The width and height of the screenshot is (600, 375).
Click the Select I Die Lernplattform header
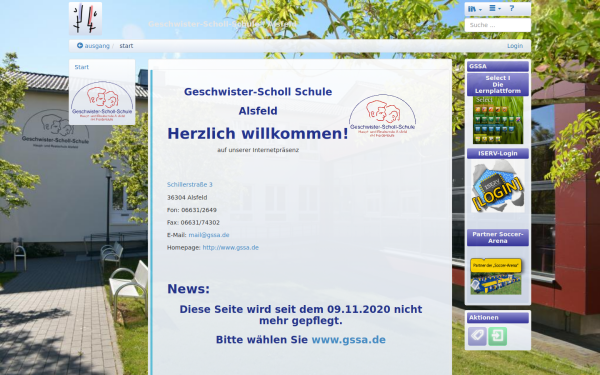(x=498, y=85)
